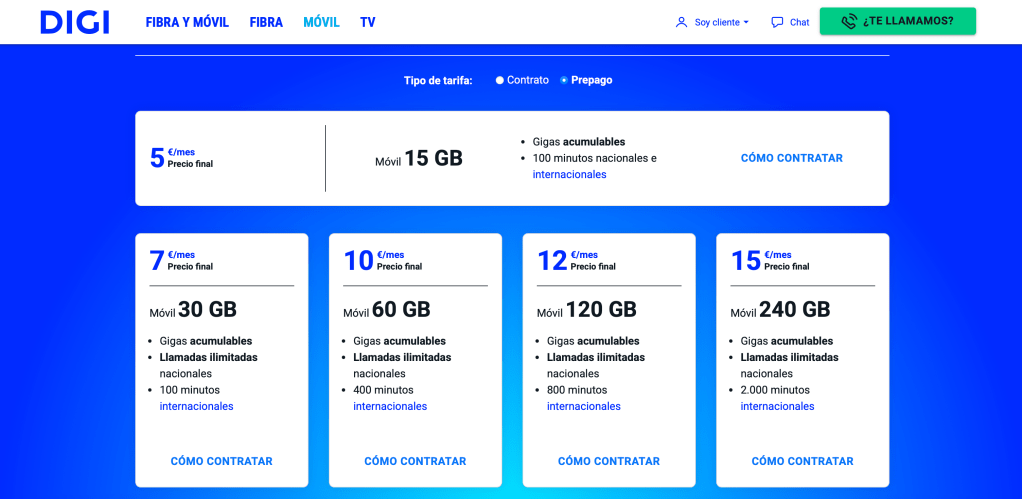Click the DIGI logo
This screenshot has width=1022, height=499.
(75, 22)
